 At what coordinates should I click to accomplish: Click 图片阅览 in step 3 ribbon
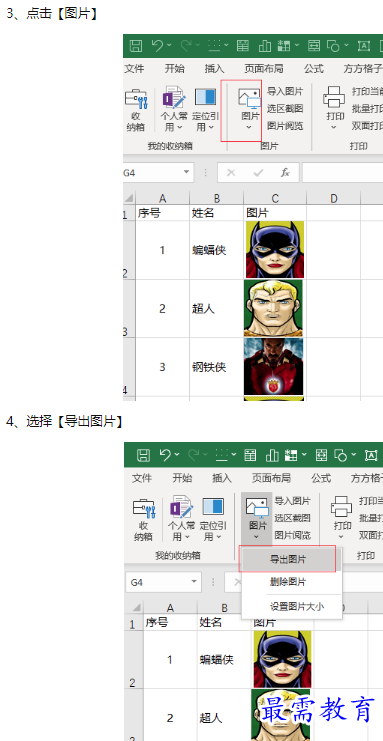(285, 126)
